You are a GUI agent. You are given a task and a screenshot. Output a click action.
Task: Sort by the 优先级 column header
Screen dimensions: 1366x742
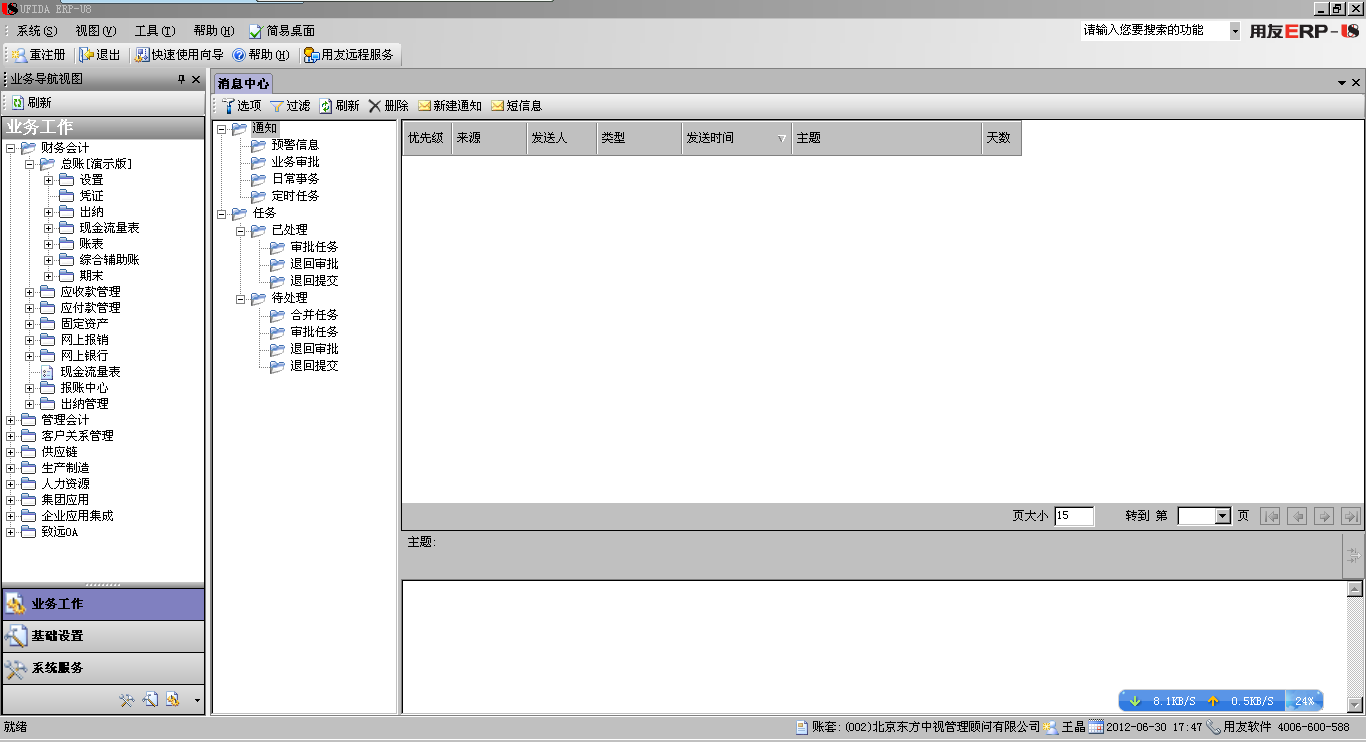tap(427, 138)
